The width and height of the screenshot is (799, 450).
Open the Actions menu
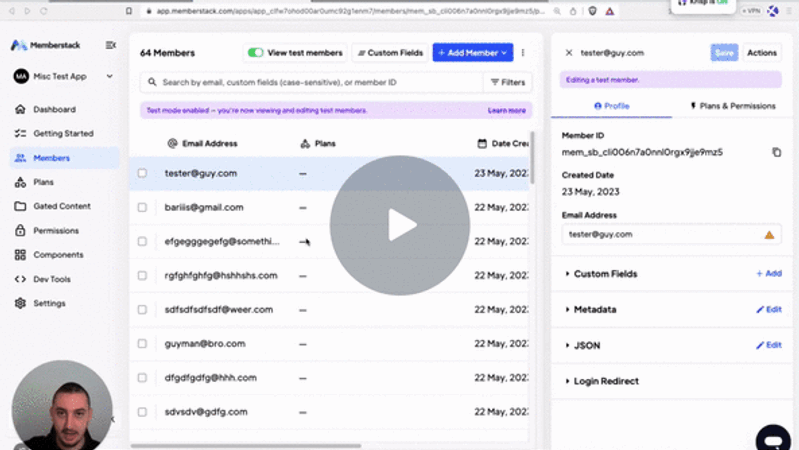pos(762,52)
